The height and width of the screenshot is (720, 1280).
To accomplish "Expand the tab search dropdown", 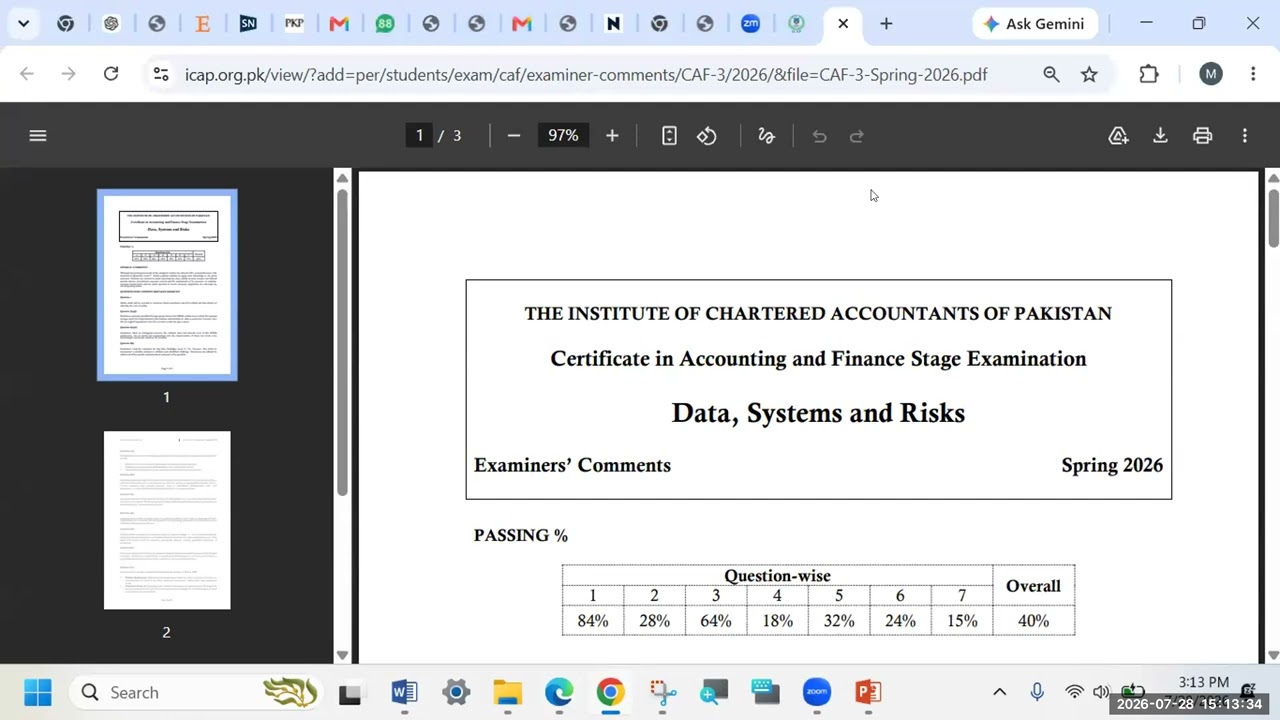I will click(23, 24).
